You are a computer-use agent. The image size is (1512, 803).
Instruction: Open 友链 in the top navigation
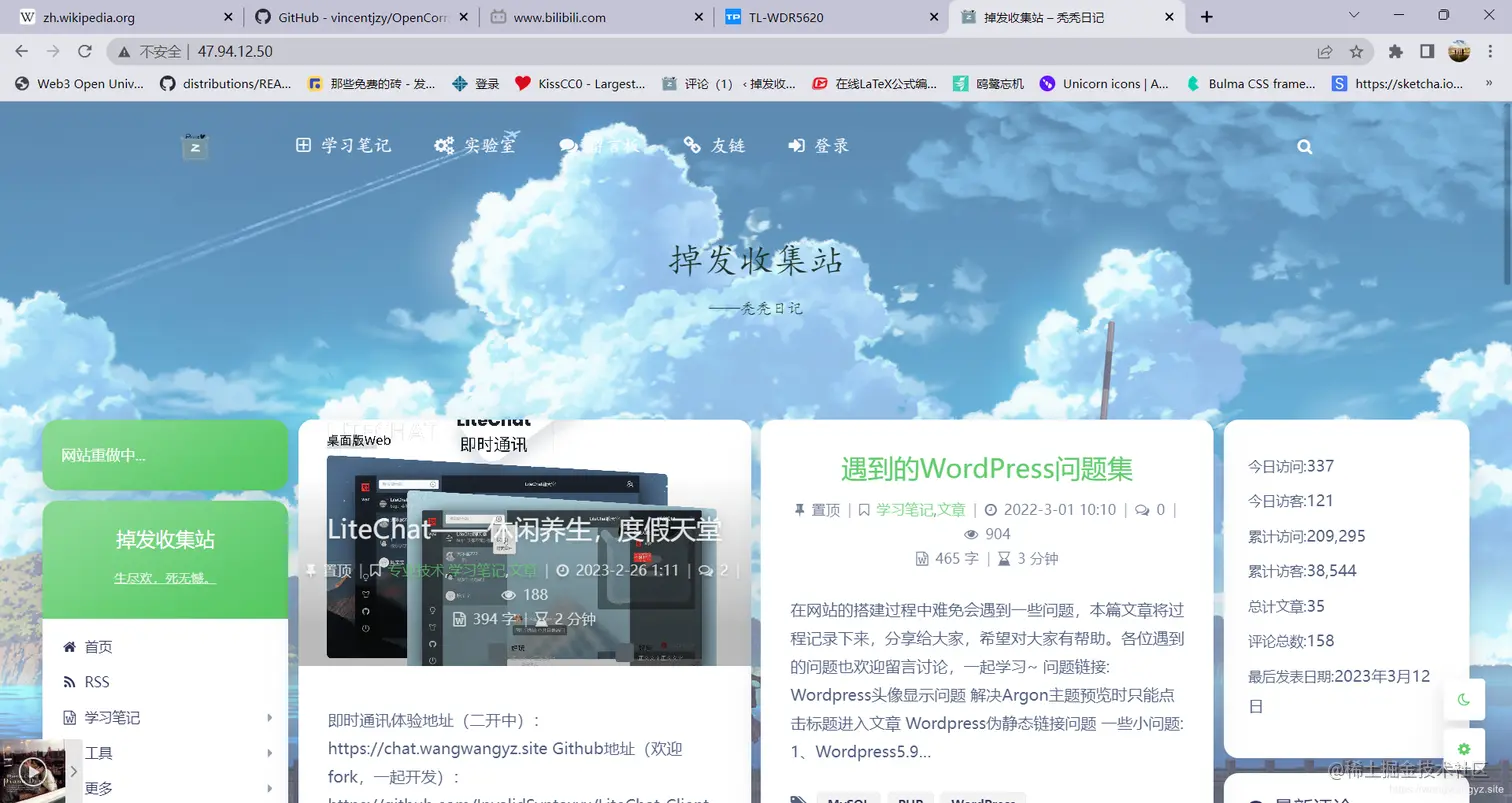[714, 146]
